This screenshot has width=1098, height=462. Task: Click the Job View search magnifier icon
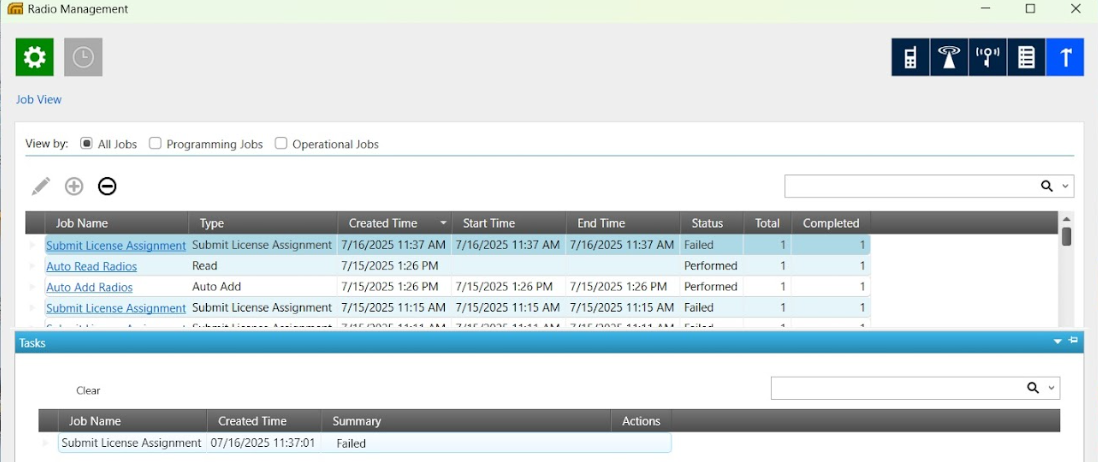tap(1047, 186)
